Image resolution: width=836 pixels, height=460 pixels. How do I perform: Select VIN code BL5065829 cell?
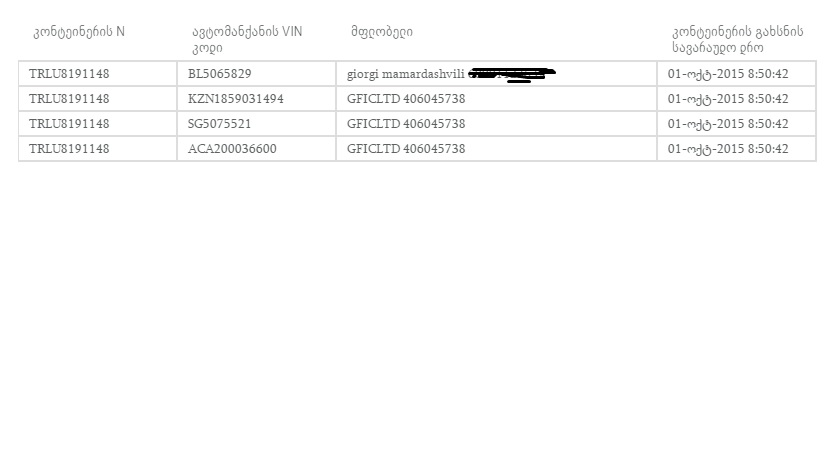[x=256, y=74]
